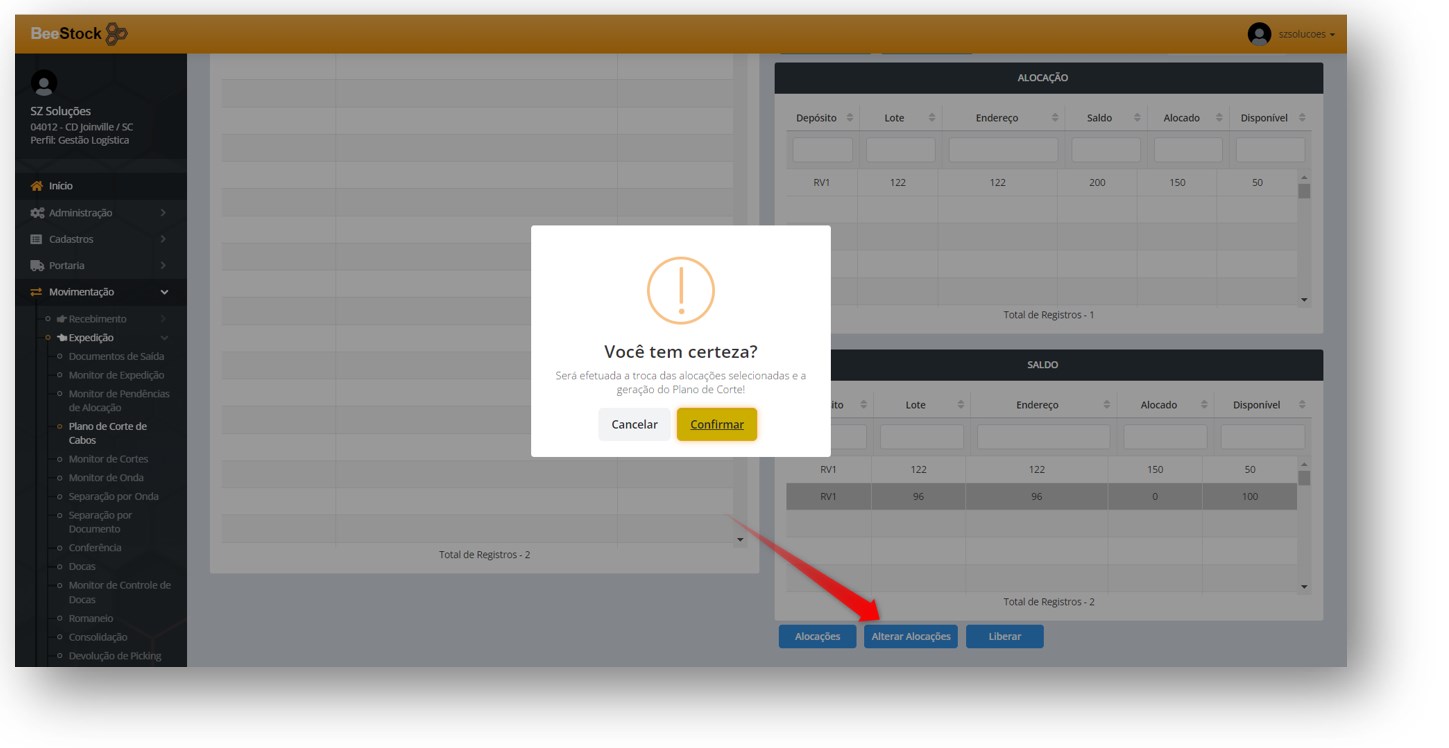The image size is (1449, 748).
Task: Collapse the Movimentação menu section
Action: point(164,292)
